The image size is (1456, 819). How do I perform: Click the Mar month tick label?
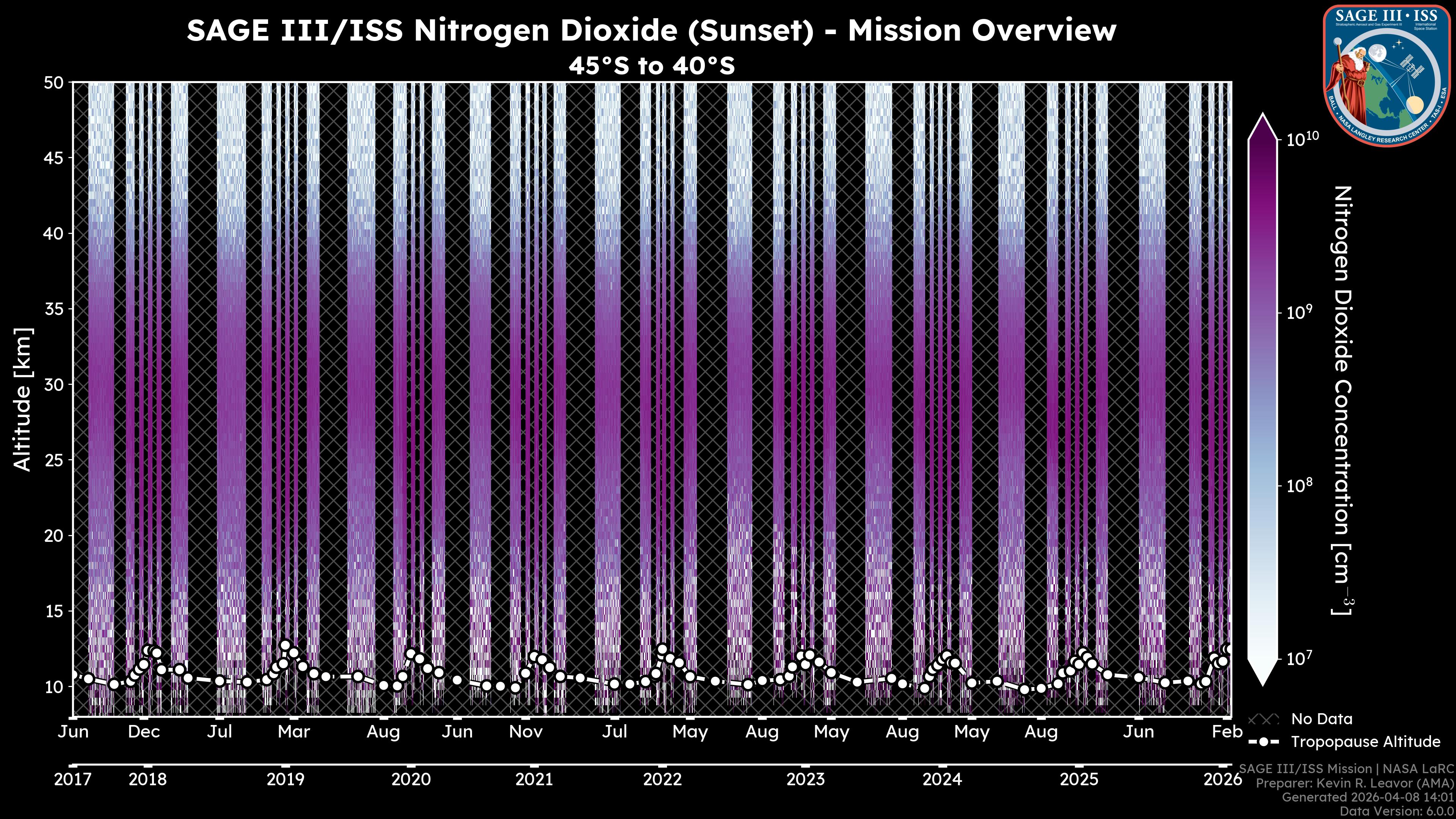tap(294, 732)
